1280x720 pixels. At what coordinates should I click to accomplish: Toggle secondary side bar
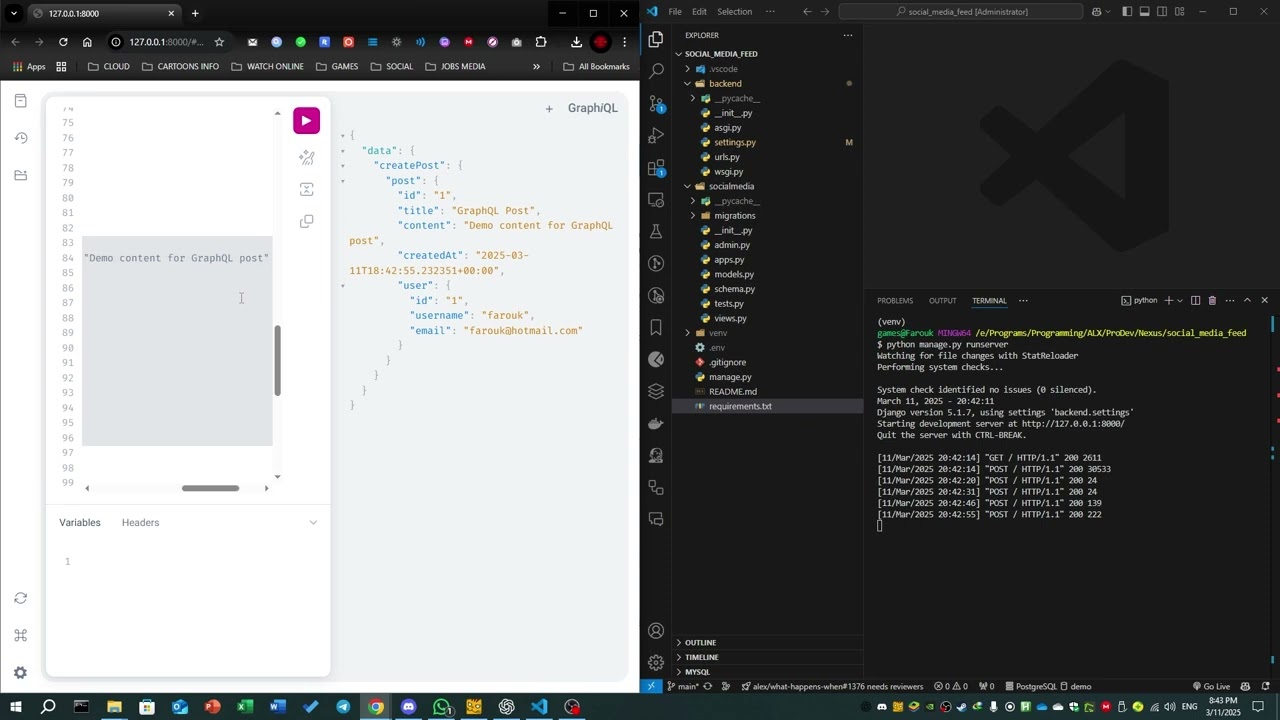pos(1162,12)
